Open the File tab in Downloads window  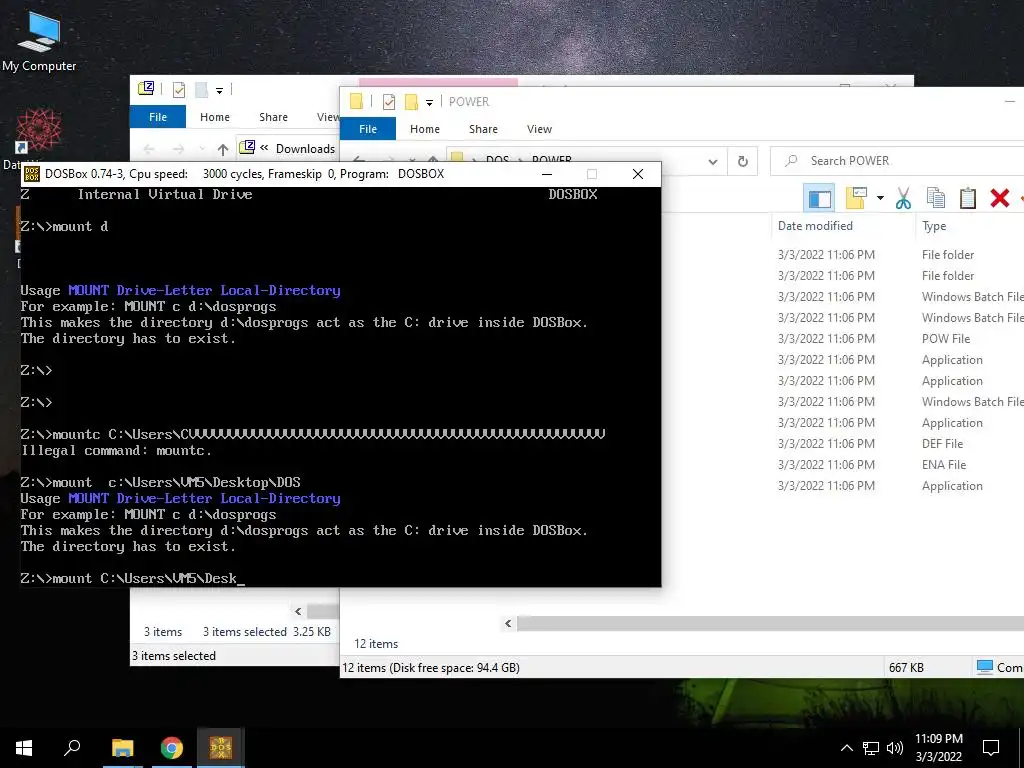tap(157, 117)
